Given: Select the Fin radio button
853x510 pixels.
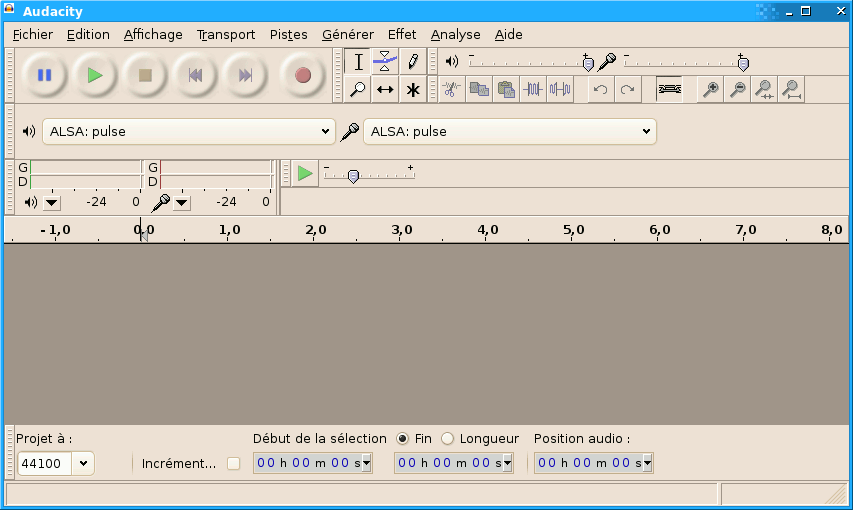Looking at the screenshot, I should pos(403,439).
